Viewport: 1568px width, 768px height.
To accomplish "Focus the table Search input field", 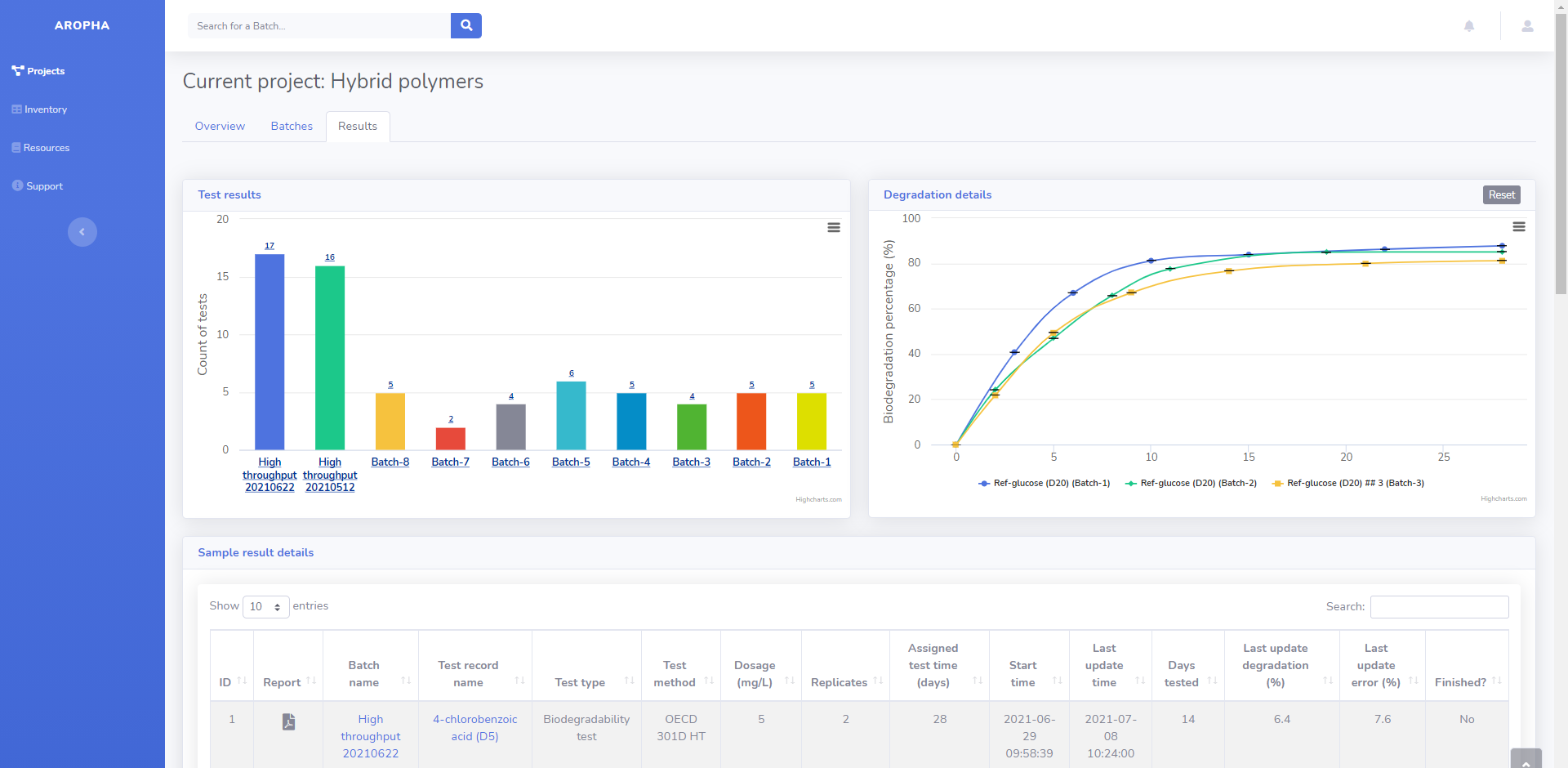I will [1439, 606].
